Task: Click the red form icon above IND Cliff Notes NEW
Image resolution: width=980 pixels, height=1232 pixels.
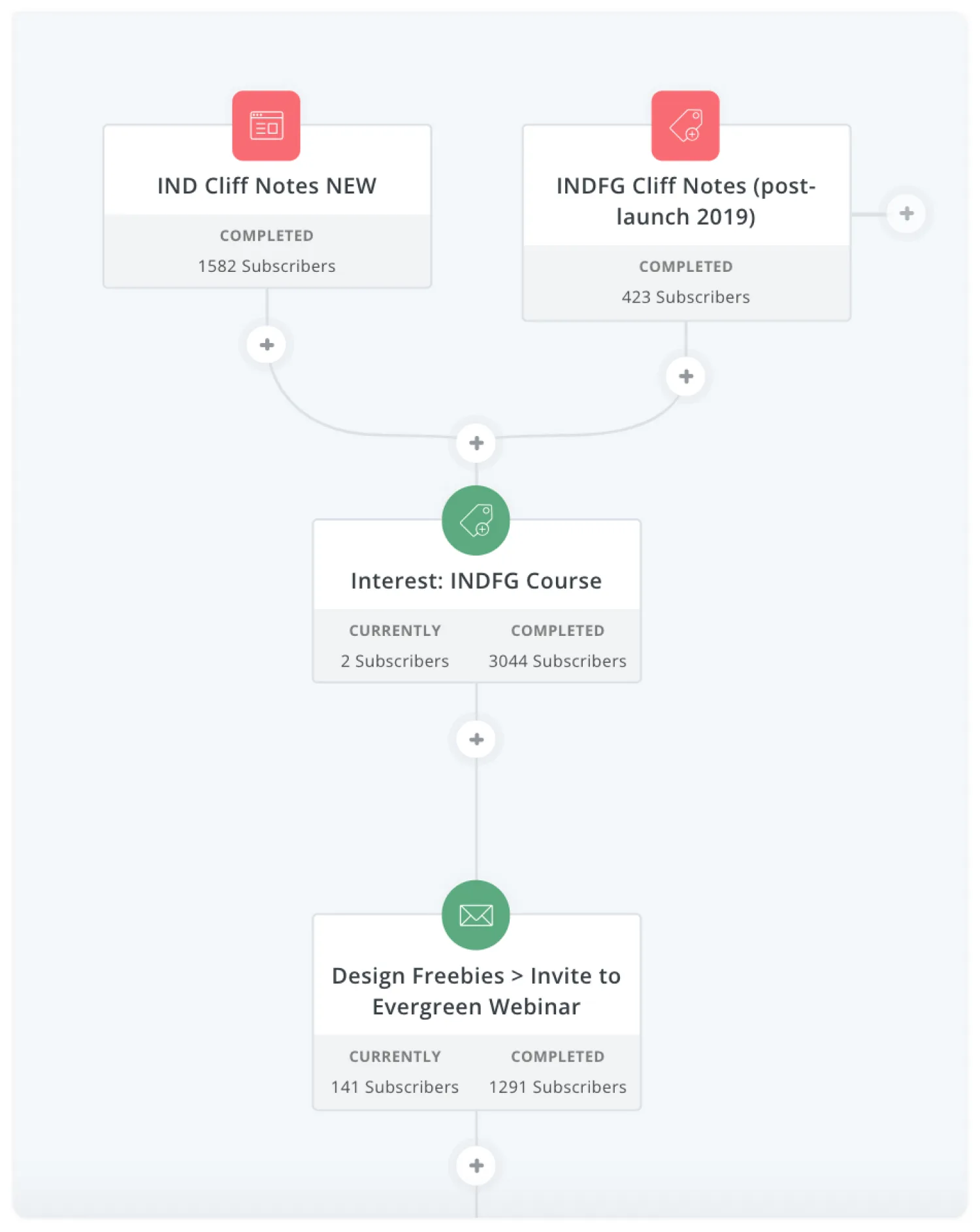Action: pyautogui.click(x=266, y=125)
